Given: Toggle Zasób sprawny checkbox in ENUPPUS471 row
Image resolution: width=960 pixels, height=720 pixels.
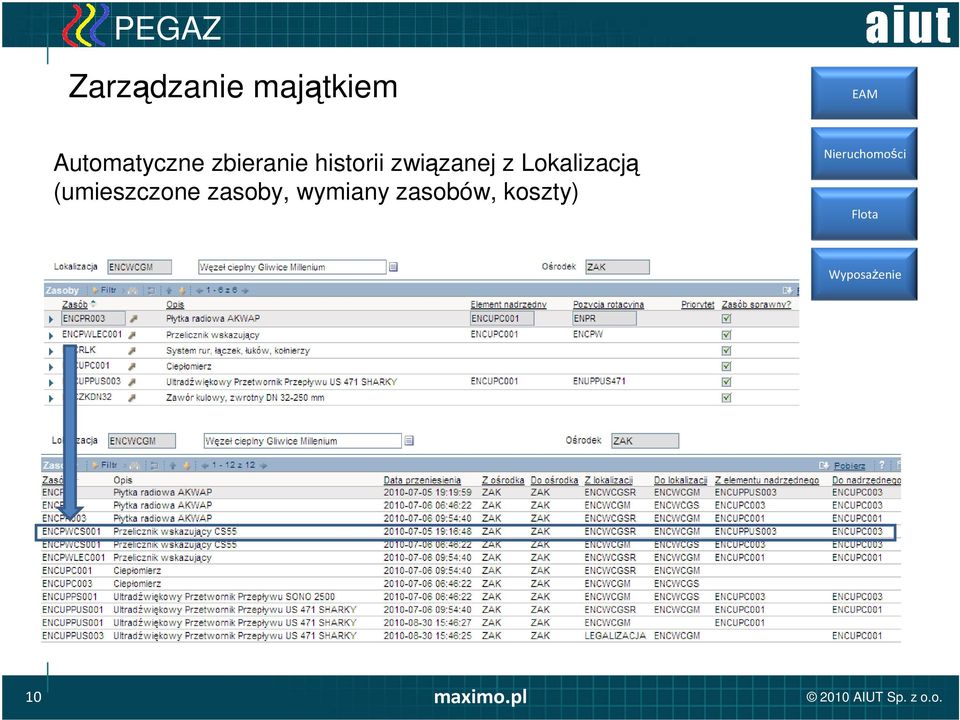Looking at the screenshot, I should (x=726, y=382).
